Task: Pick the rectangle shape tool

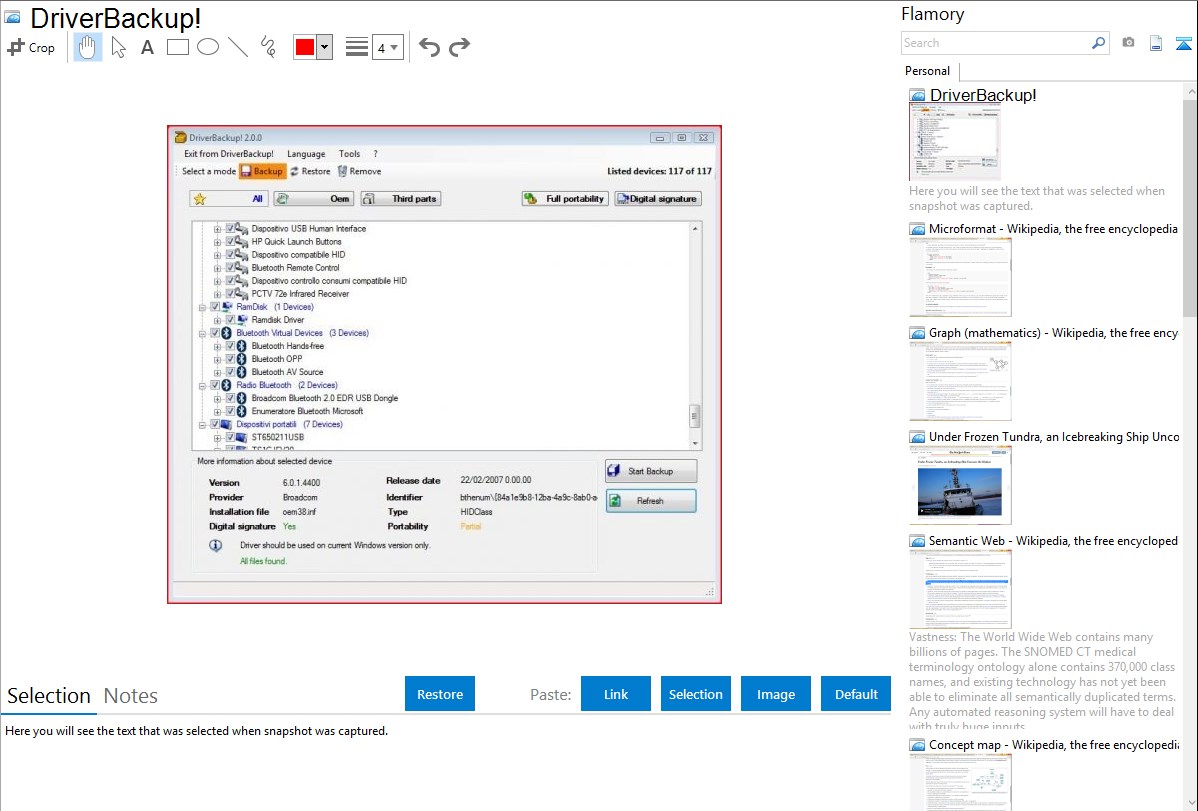Action: [x=177, y=47]
